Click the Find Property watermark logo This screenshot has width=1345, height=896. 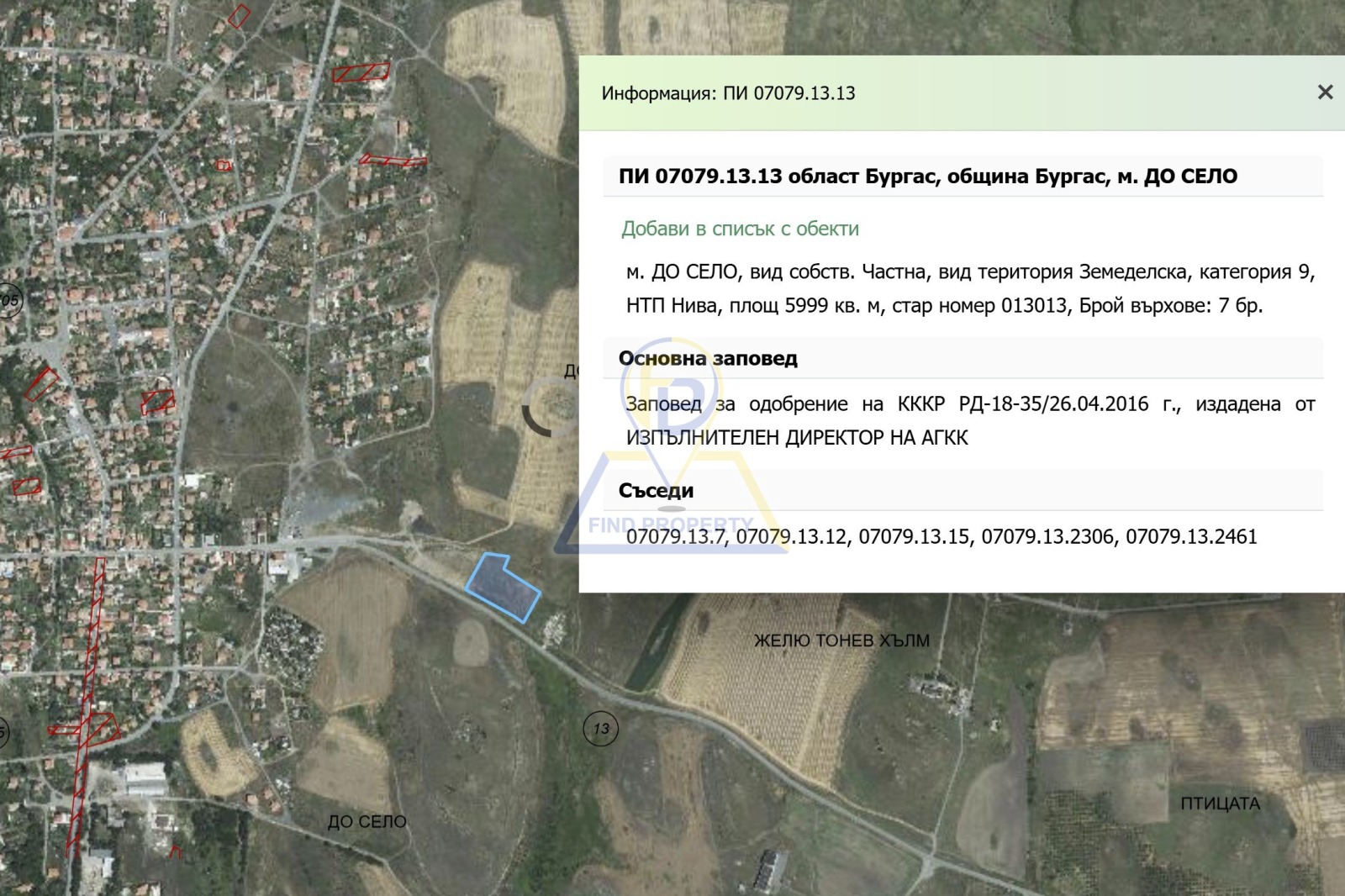[x=670, y=454]
